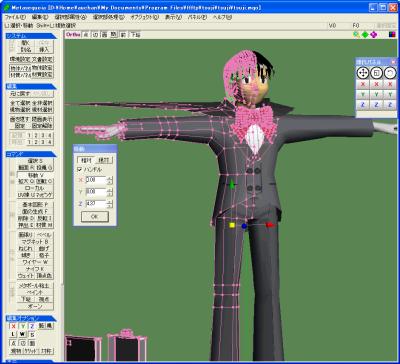Collapse the システム panel header
This screenshot has width=400, height=364.
[31, 36]
